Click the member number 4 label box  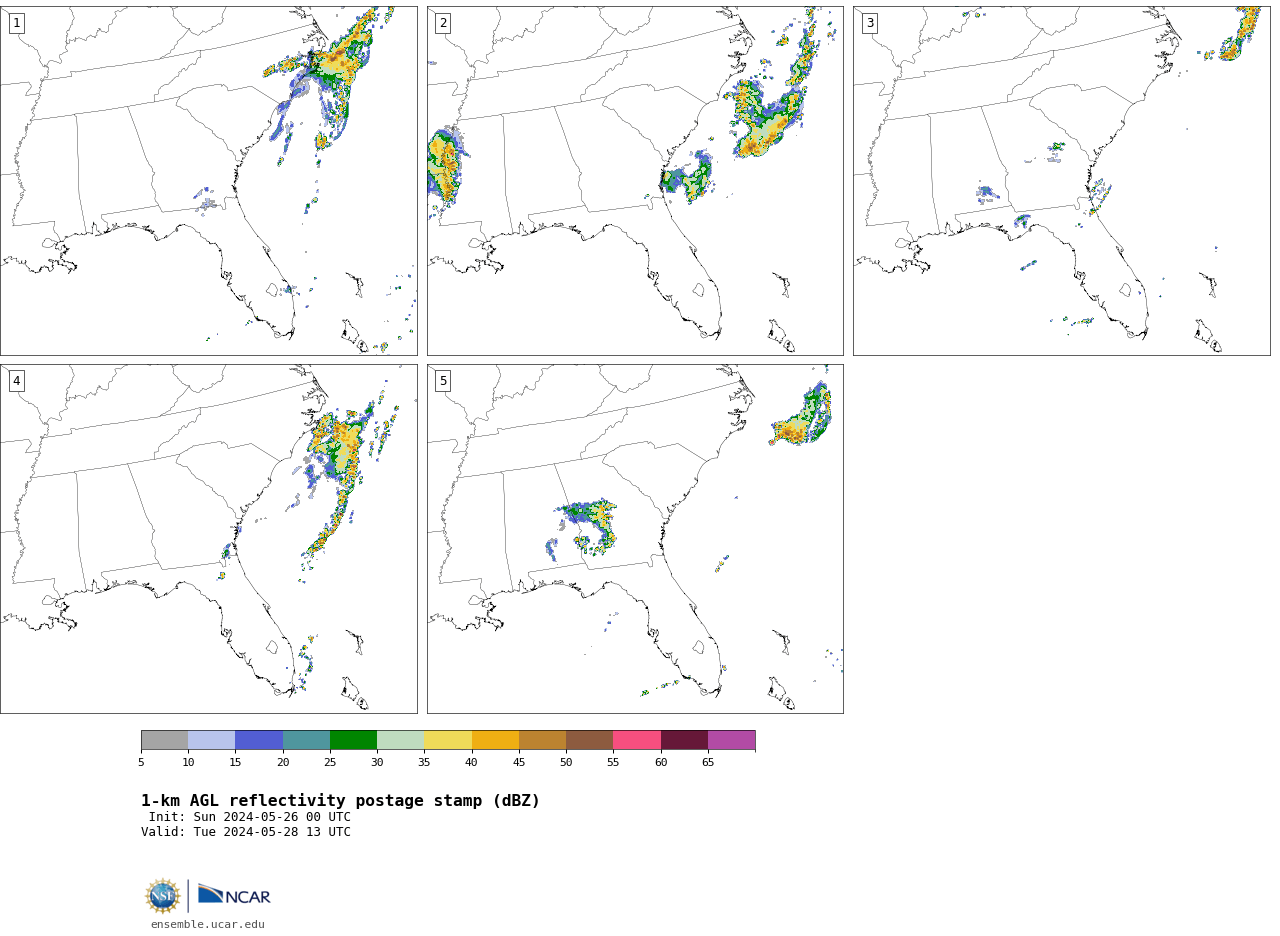pyautogui.click(x=16, y=381)
